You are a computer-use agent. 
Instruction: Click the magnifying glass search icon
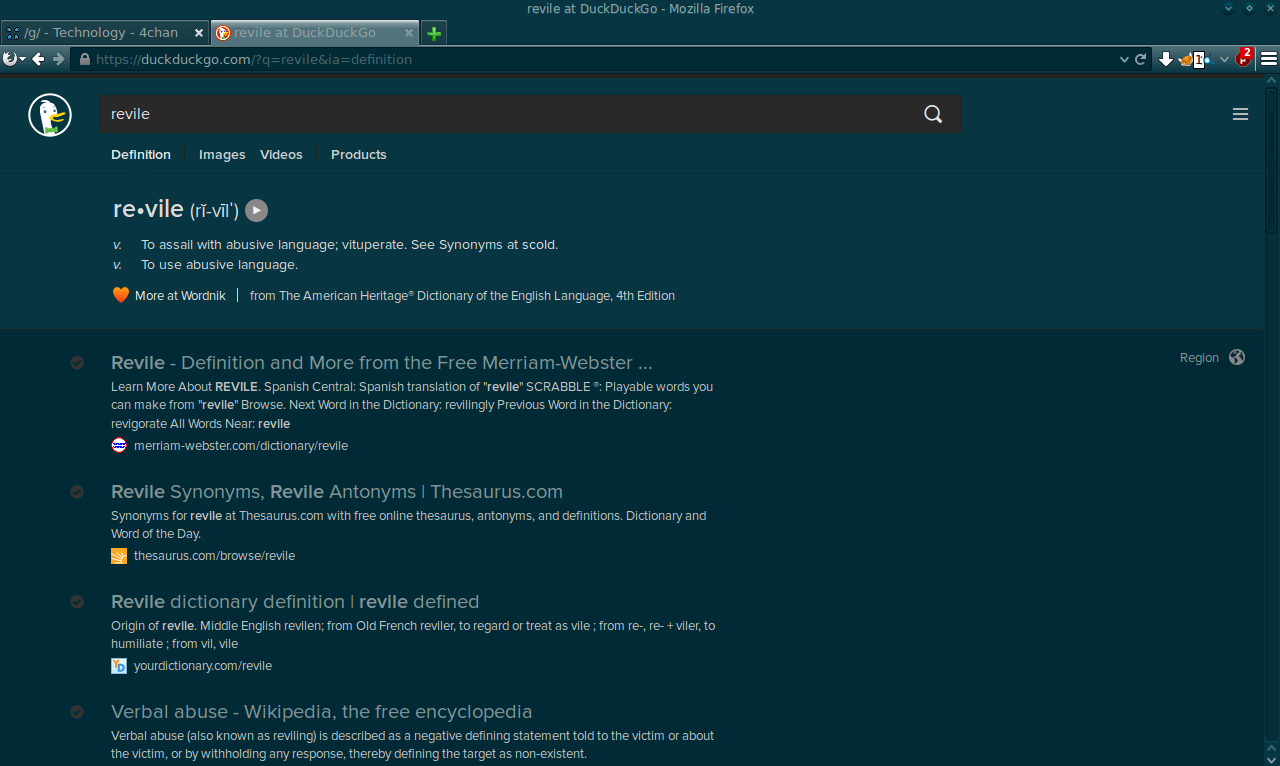(932, 114)
